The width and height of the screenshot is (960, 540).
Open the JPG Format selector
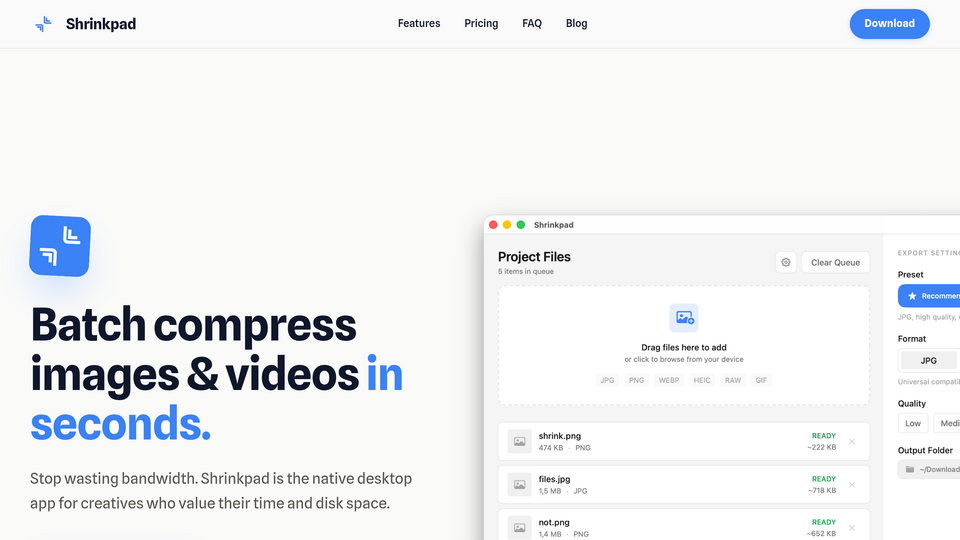pos(929,361)
